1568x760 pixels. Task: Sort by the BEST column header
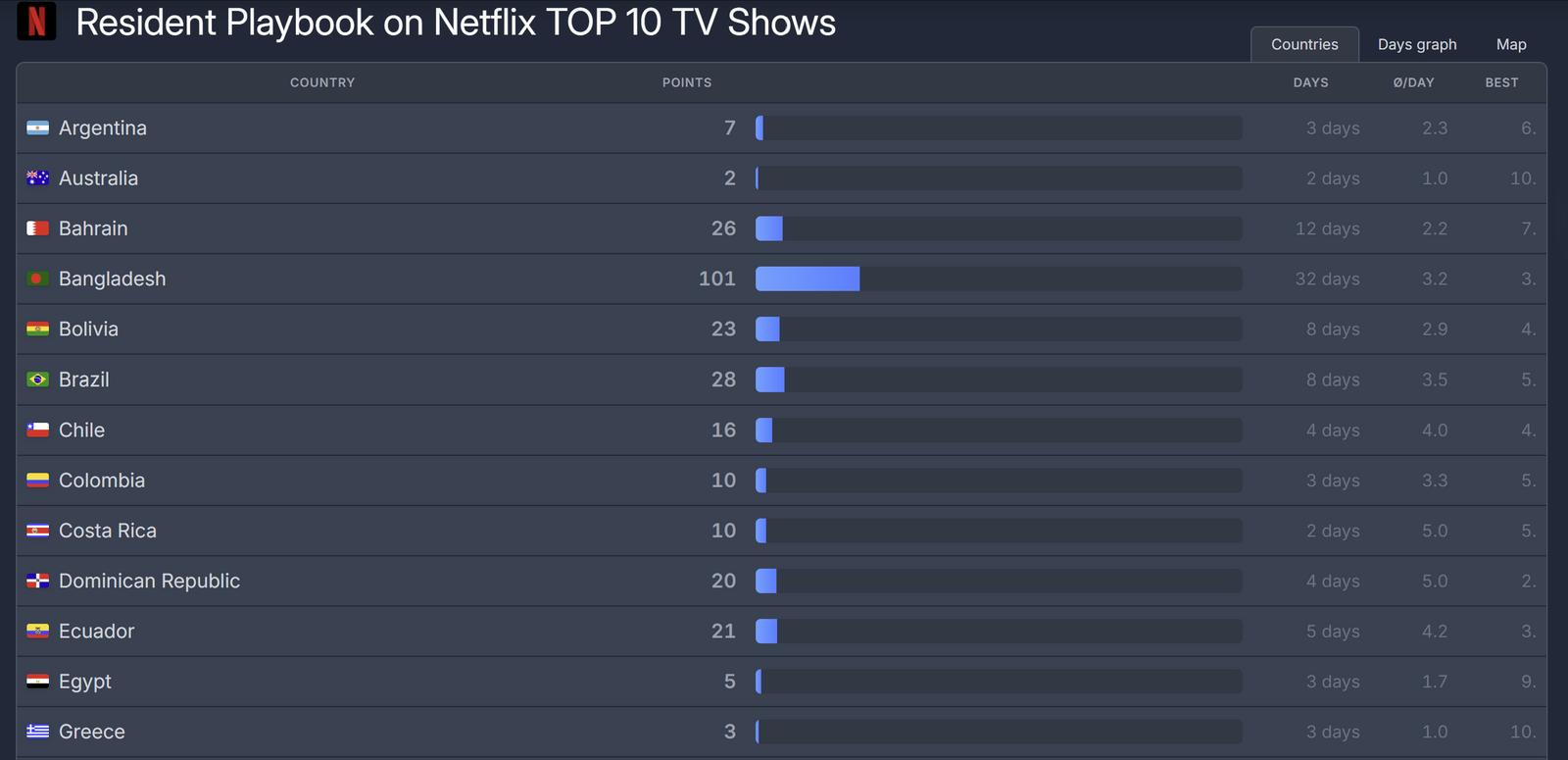coord(1501,82)
